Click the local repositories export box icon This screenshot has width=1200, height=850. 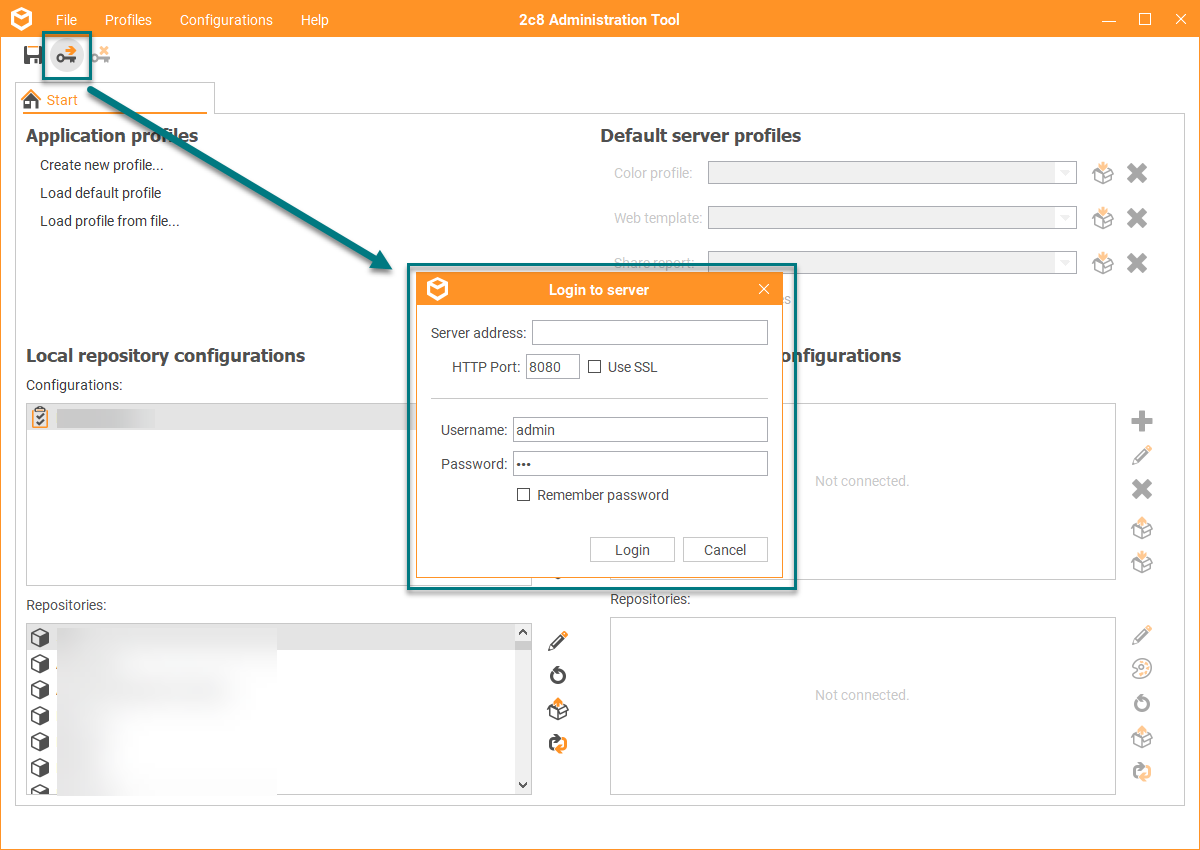click(558, 709)
